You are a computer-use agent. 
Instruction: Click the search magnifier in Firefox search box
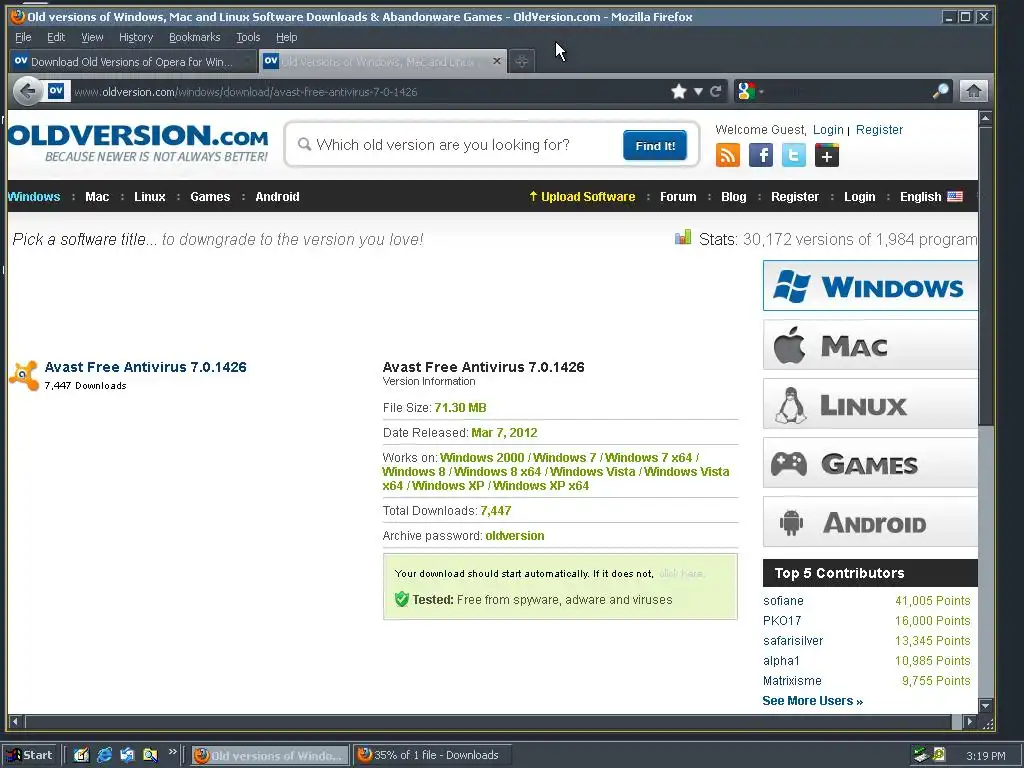pos(940,91)
